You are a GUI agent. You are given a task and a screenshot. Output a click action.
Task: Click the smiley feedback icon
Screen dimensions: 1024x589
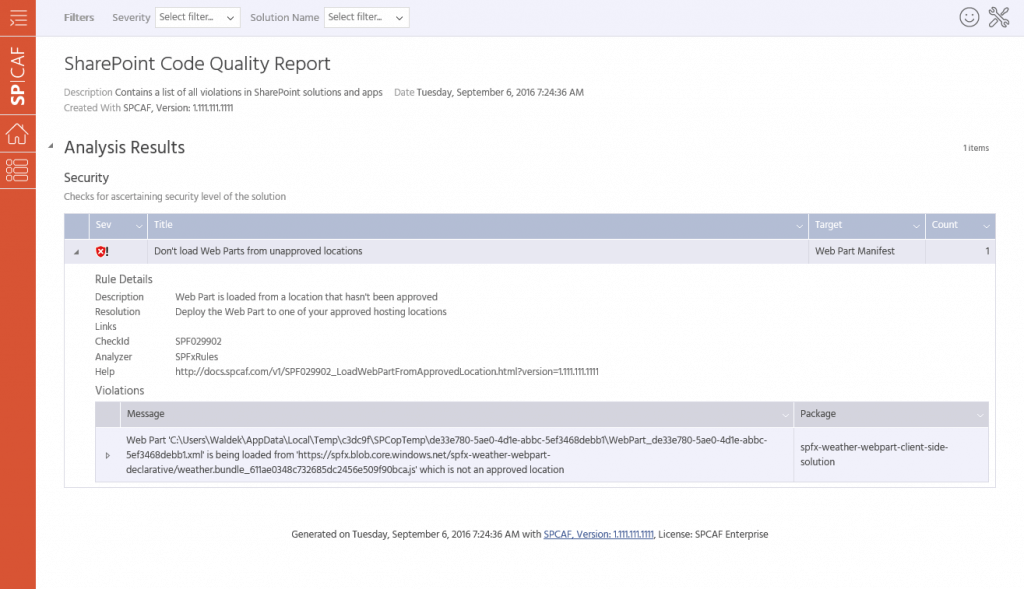[969, 18]
